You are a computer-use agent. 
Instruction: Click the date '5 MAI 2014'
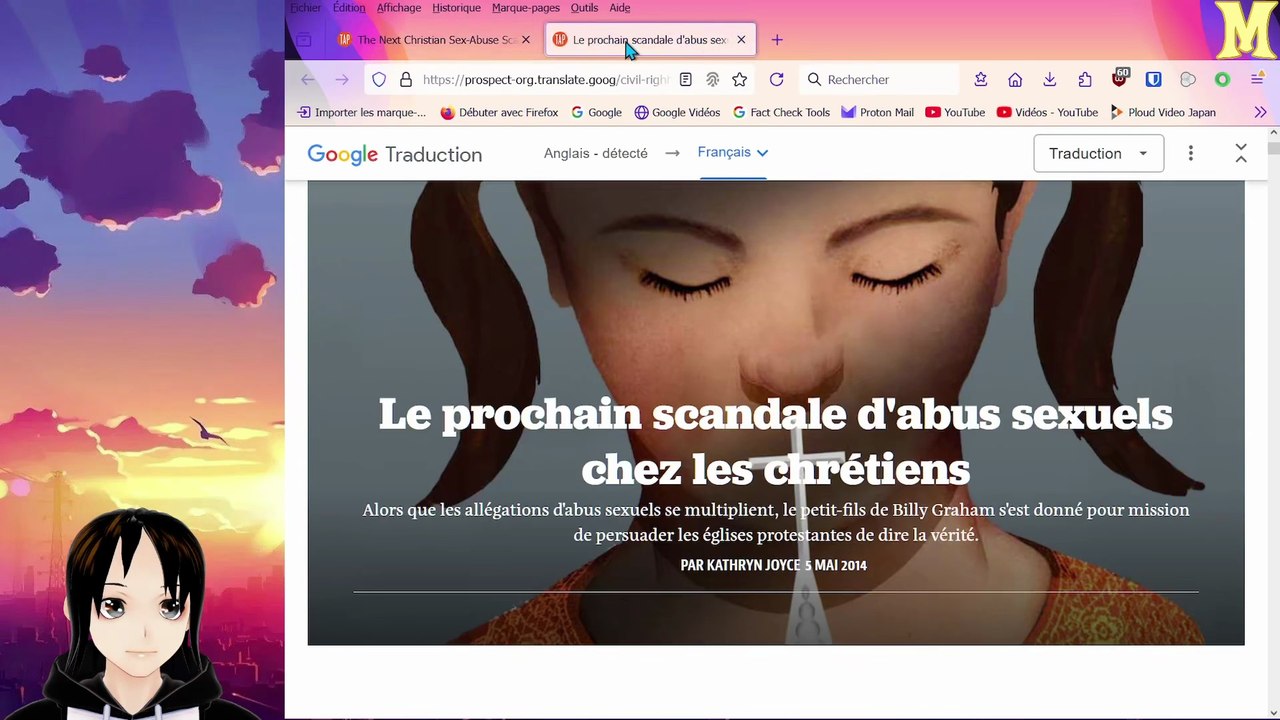tap(836, 565)
